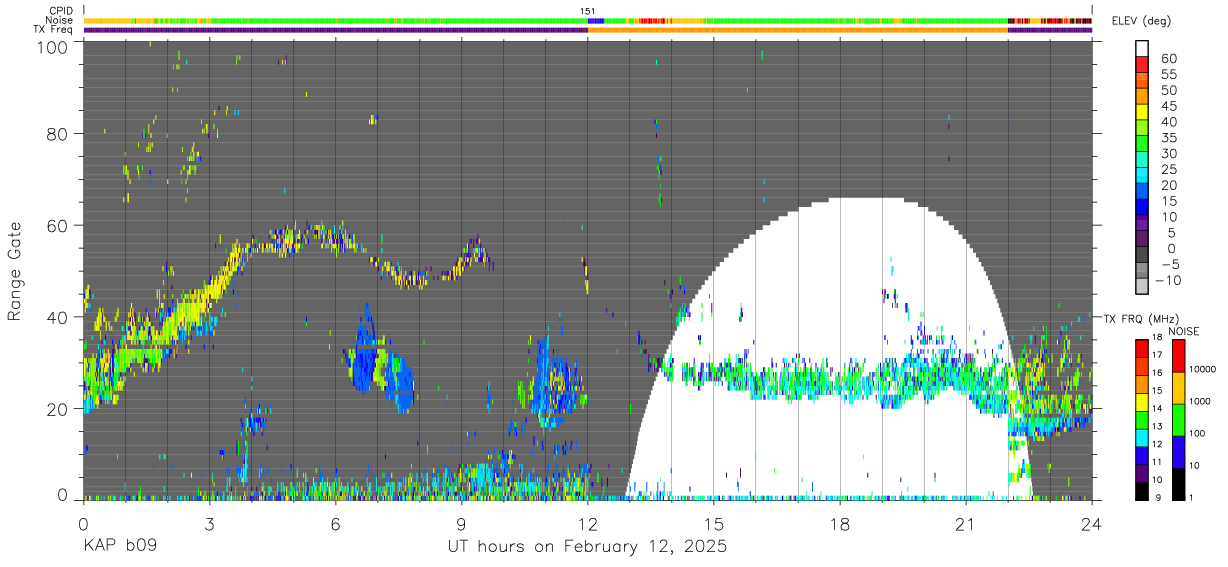Select the 6 hour tick label on UT axis
This screenshot has height=567, width=1228.
click(335, 523)
